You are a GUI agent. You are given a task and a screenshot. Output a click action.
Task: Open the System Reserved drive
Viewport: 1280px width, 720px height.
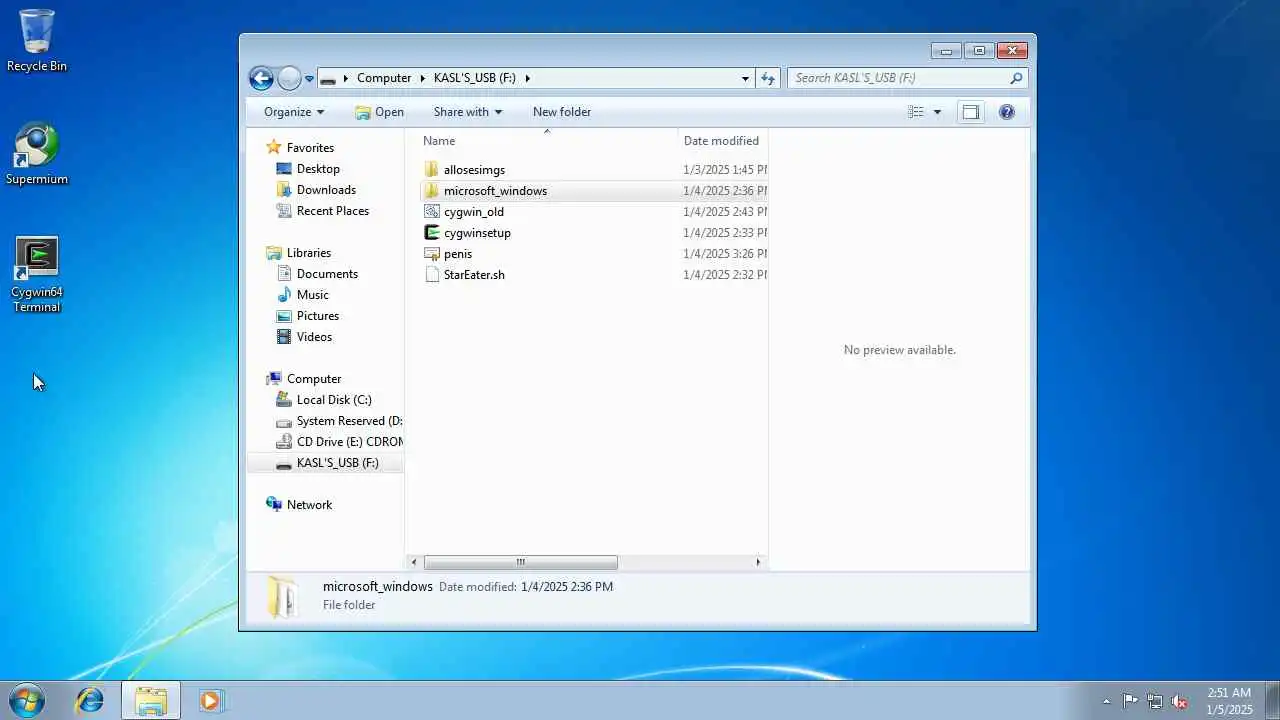[x=349, y=421]
